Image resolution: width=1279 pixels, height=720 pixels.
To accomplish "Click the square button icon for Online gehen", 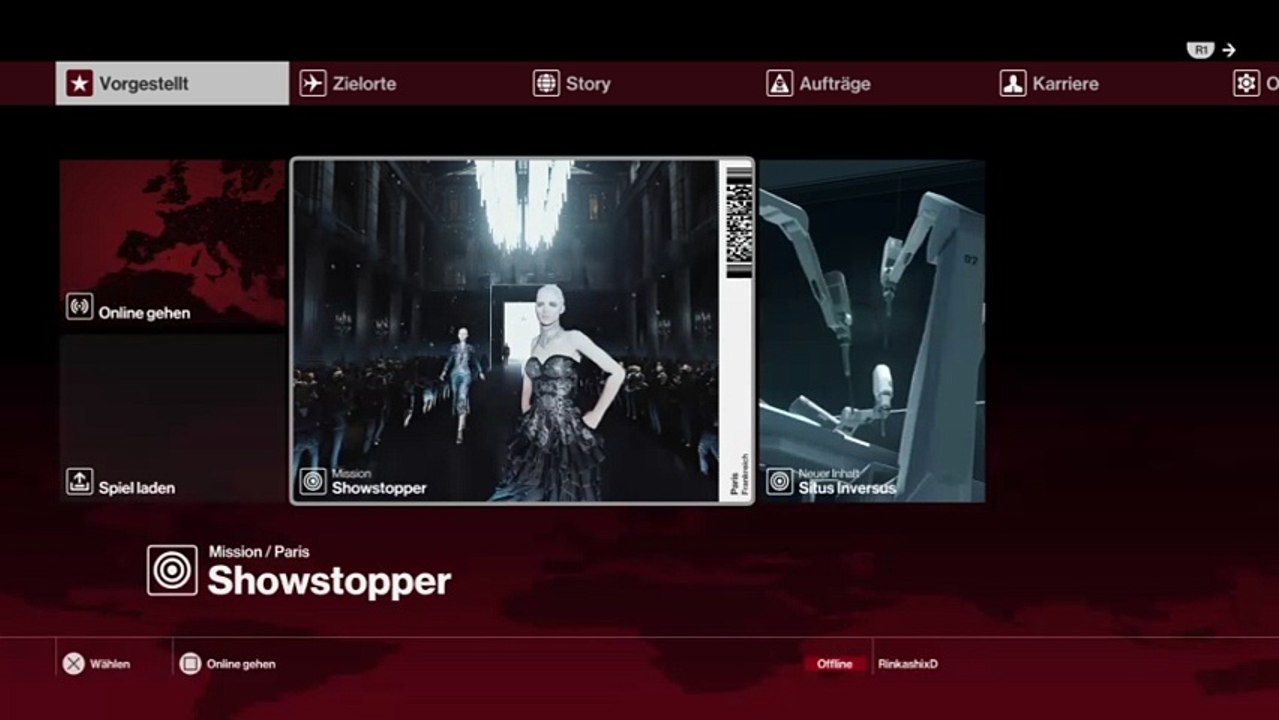I will 190,664.
